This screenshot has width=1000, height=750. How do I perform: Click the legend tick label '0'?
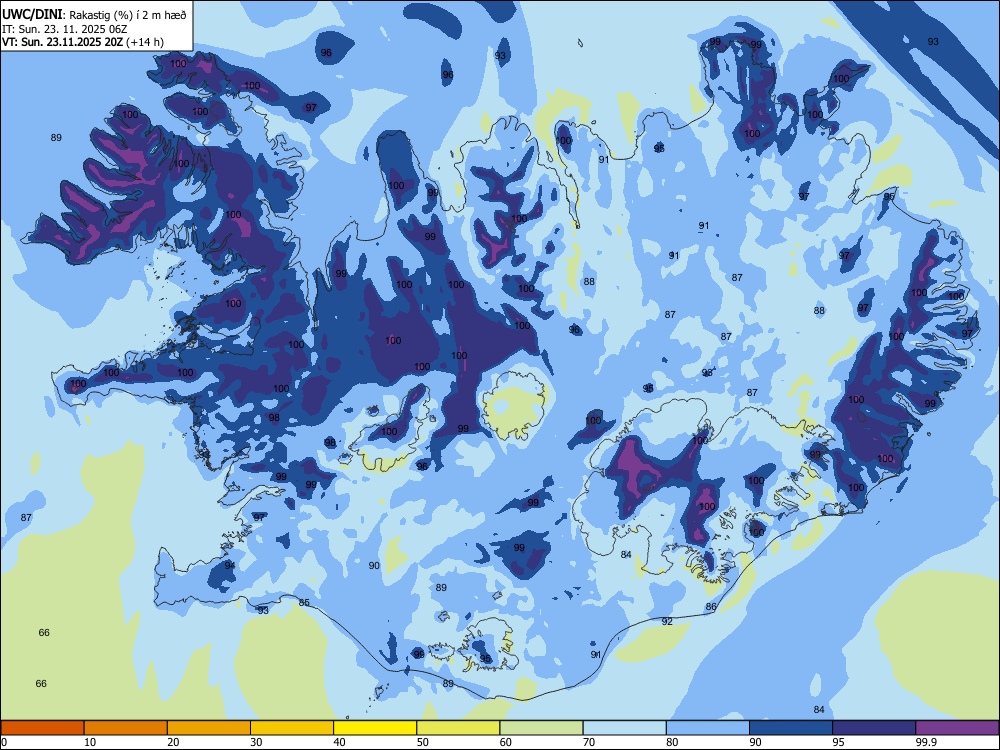coord(4,742)
